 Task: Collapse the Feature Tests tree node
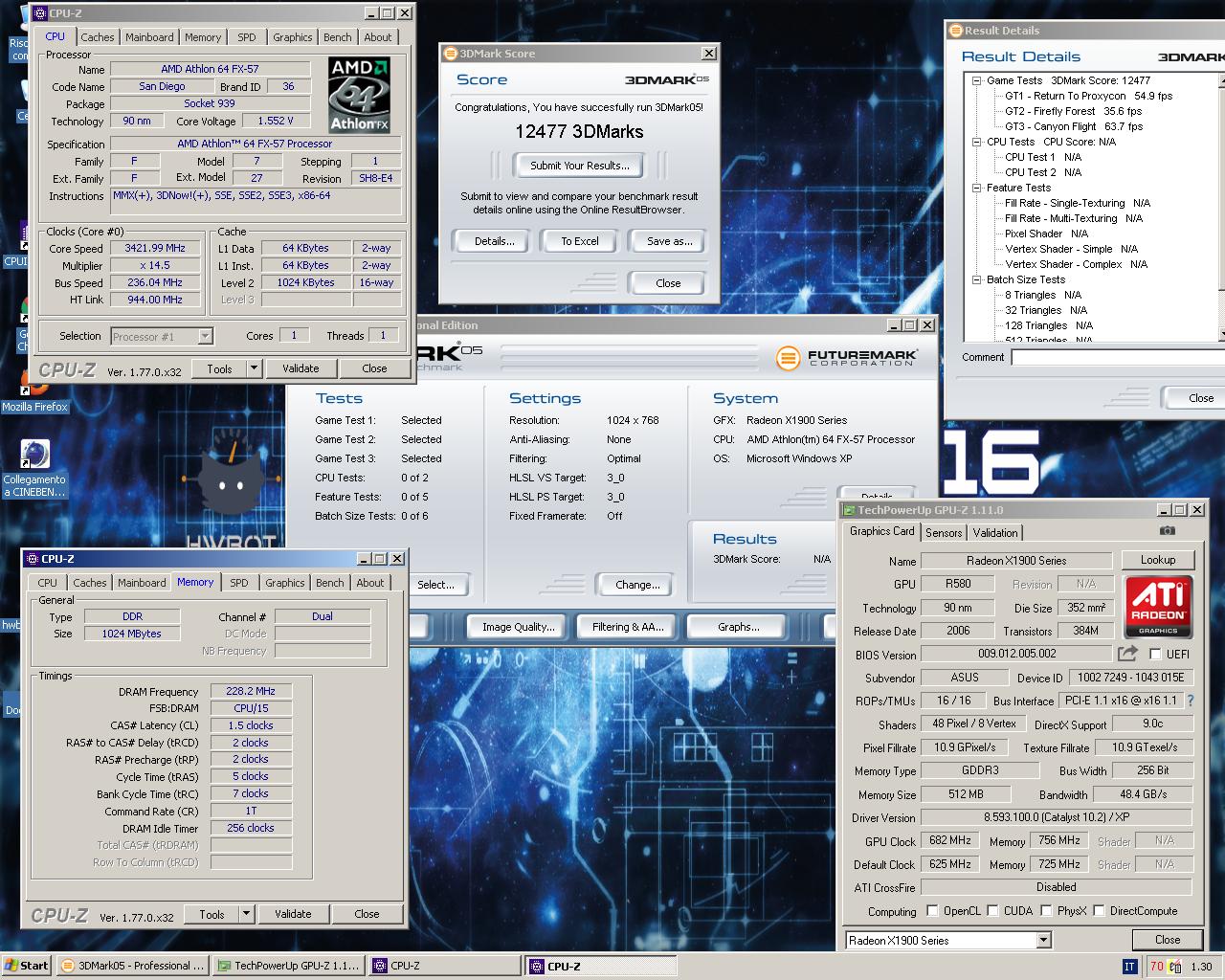[976, 188]
